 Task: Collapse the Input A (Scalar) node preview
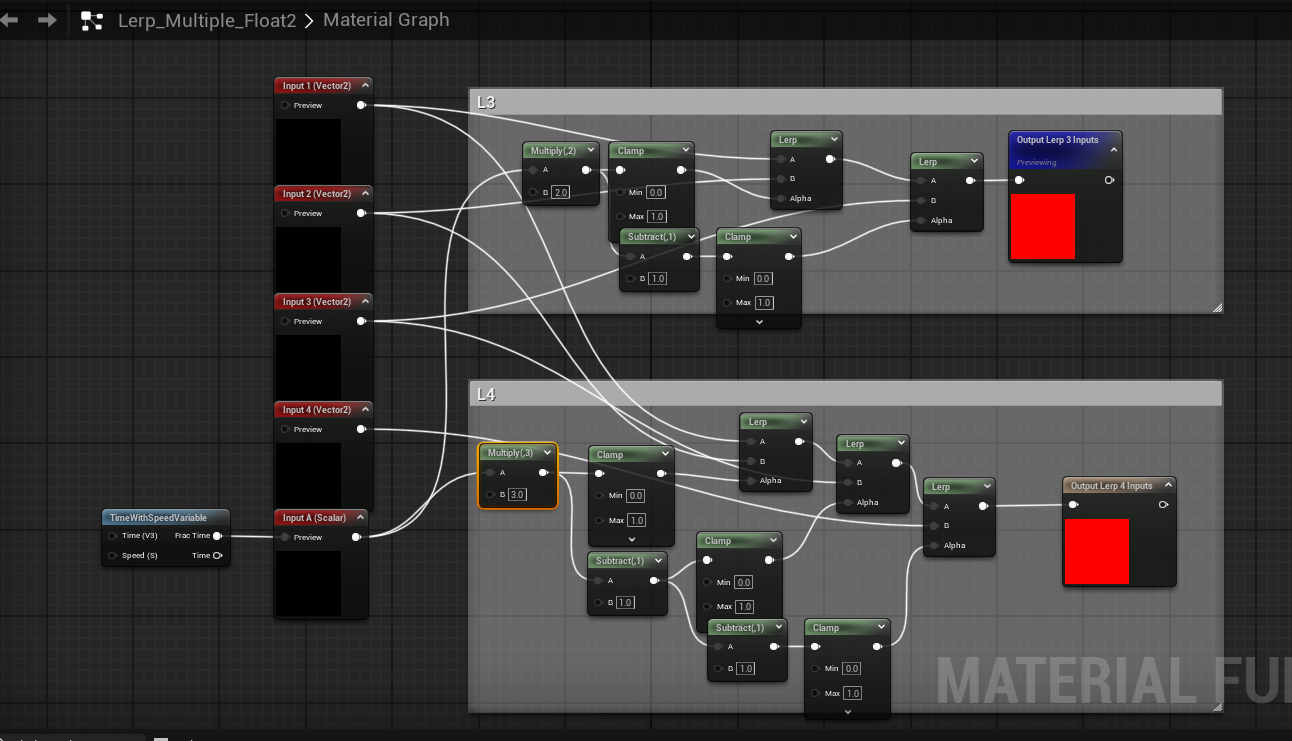click(x=361, y=518)
